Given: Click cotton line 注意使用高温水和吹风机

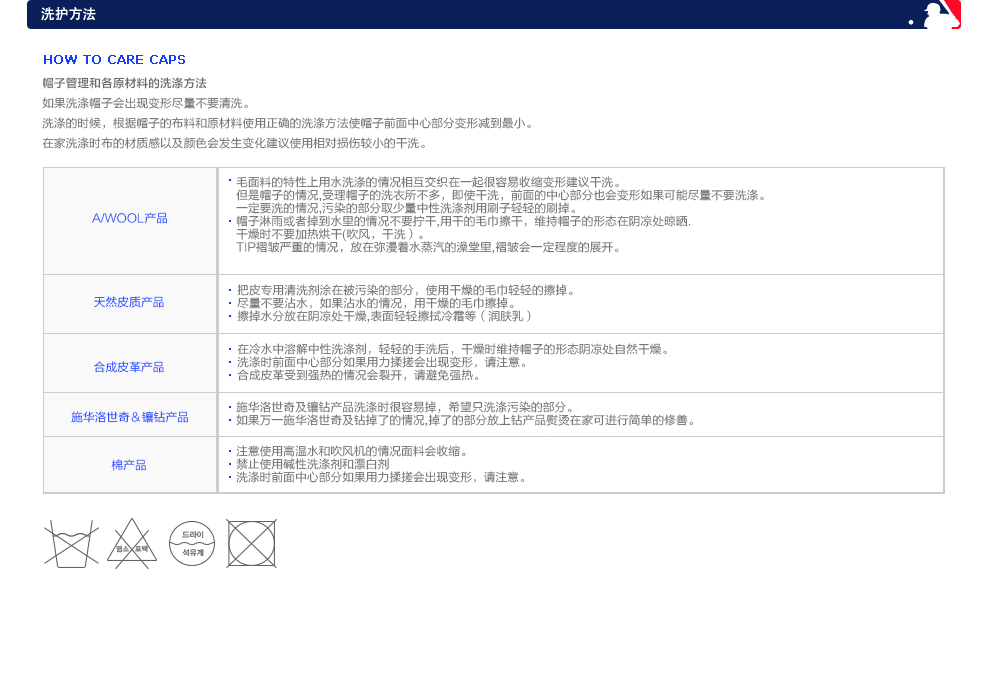Looking at the screenshot, I should (x=352, y=452).
